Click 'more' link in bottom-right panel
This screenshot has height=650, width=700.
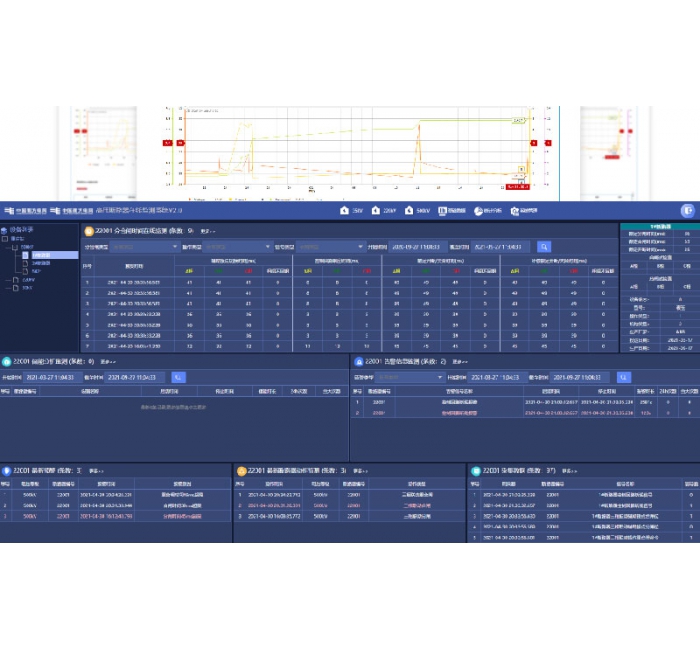pos(567,469)
